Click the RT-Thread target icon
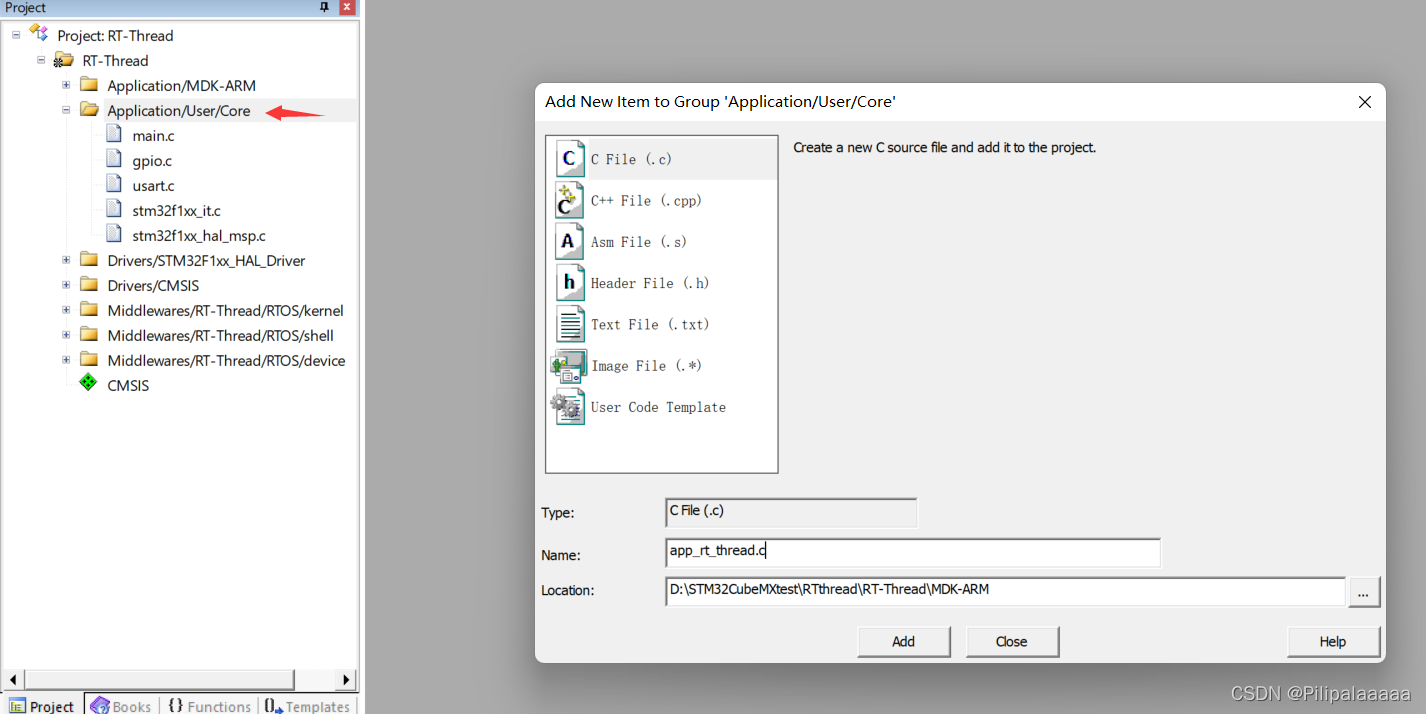Screen dimensions: 1426x714 (64, 60)
